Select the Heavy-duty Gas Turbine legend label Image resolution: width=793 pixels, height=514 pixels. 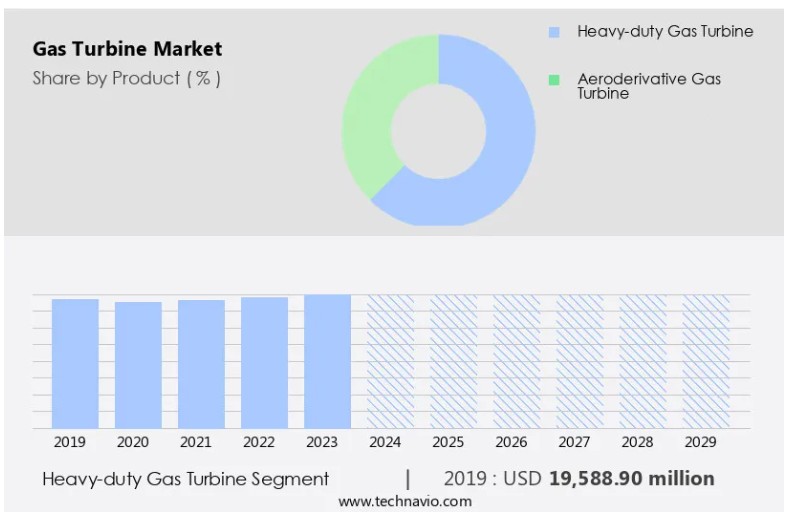[665, 32]
